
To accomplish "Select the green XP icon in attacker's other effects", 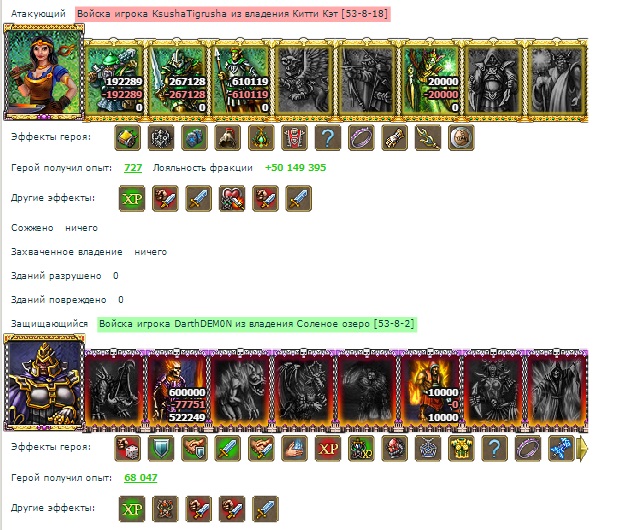I will point(132,198).
